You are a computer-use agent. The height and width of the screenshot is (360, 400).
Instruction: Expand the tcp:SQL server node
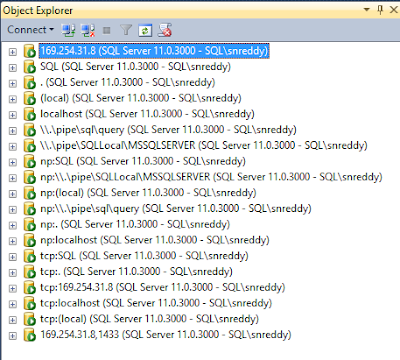coord(13,257)
